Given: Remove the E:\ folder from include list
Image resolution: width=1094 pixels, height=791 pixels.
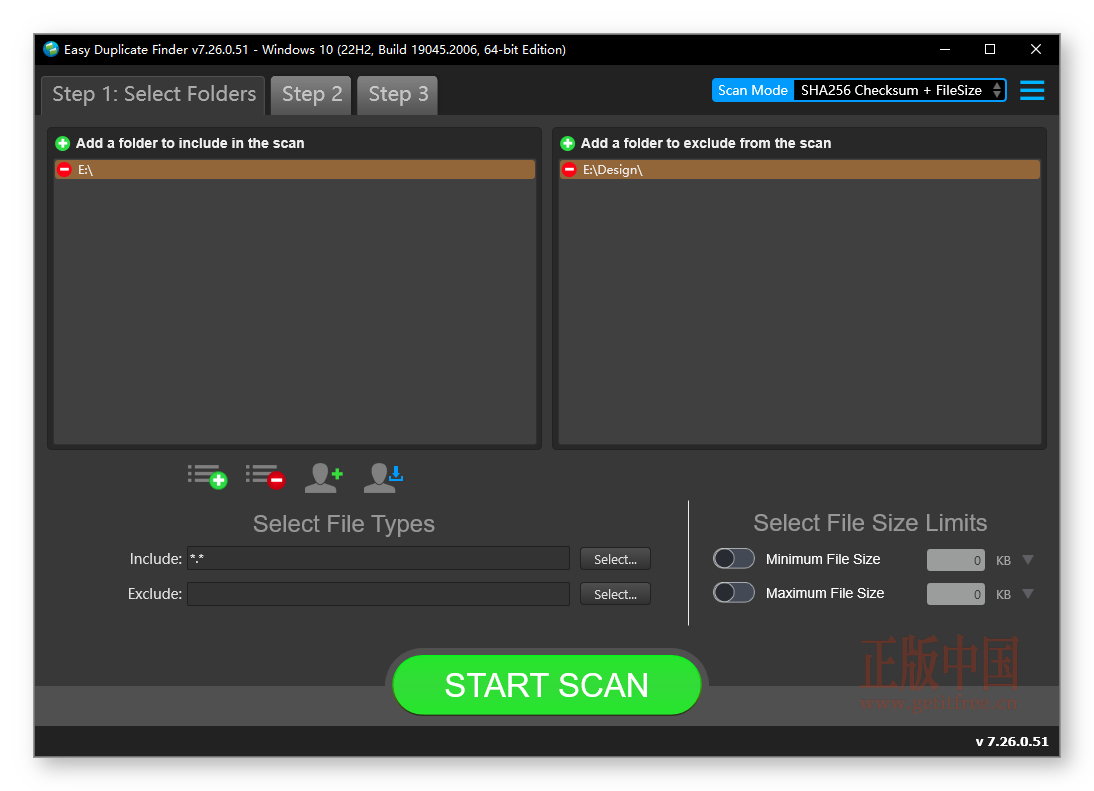Looking at the screenshot, I should 64,170.
